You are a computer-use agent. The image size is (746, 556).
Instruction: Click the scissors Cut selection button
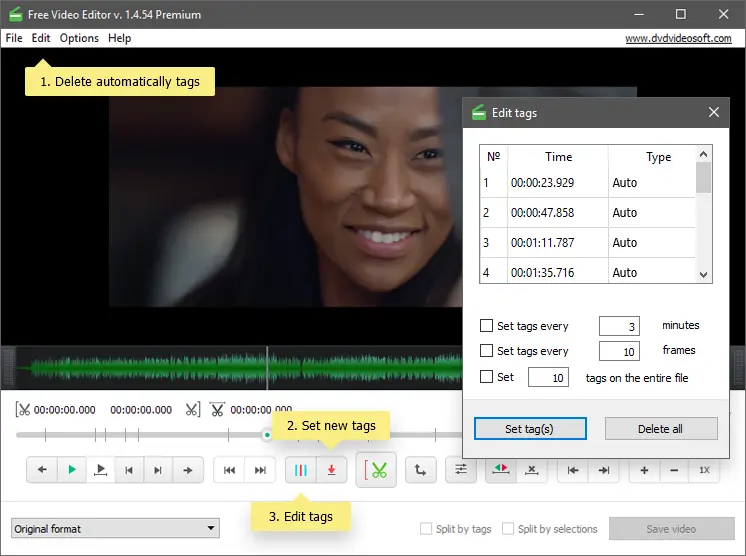point(377,470)
